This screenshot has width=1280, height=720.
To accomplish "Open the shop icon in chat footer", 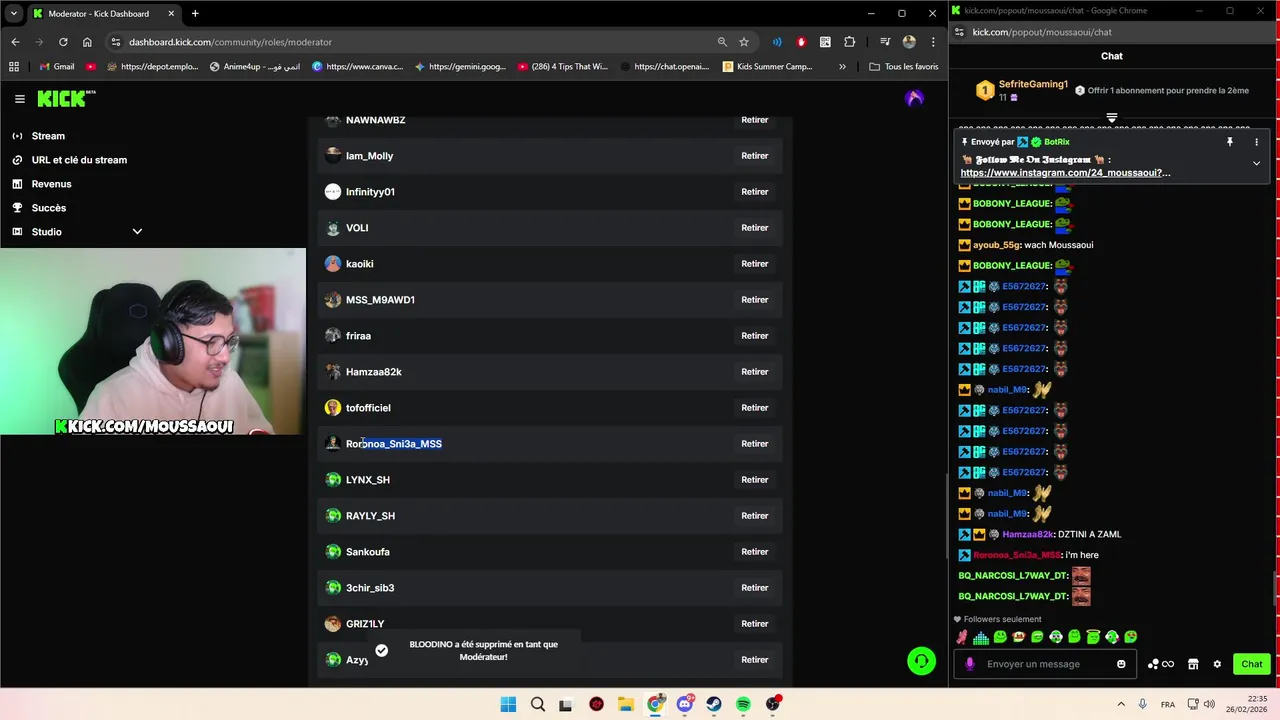I will click(x=1193, y=664).
